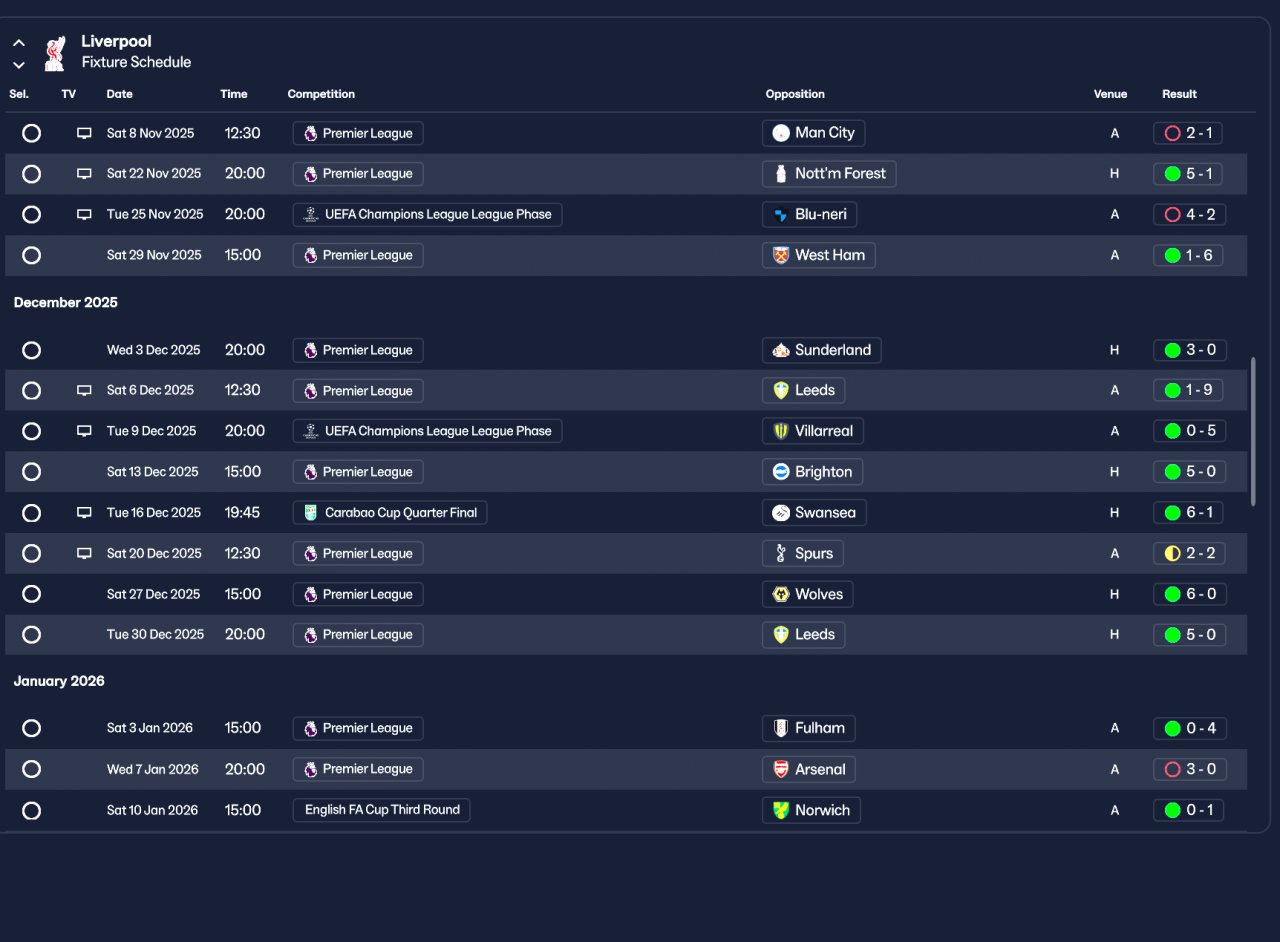The width and height of the screenshot is (1280, 942).
Task: Click the Champions League logo on the Blu-neri row
Action: (x=311, y=214)
